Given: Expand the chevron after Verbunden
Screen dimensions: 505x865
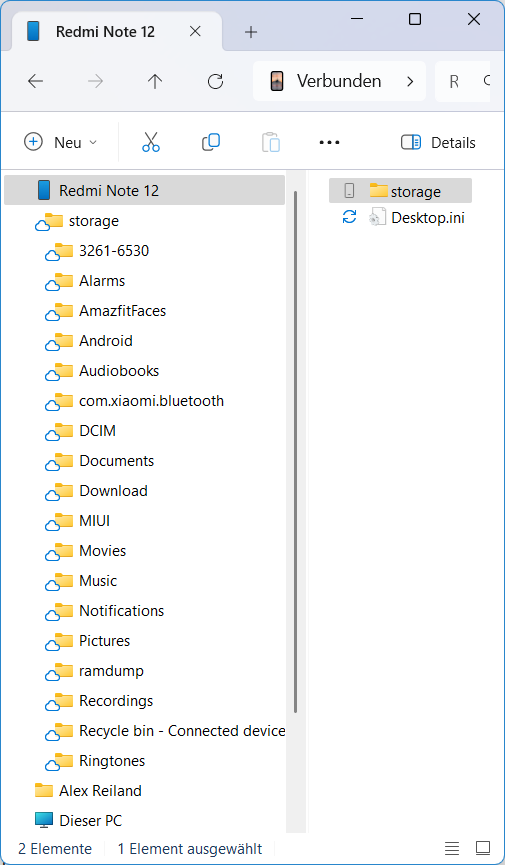Looking at the screenshot, I should point(410,82).
